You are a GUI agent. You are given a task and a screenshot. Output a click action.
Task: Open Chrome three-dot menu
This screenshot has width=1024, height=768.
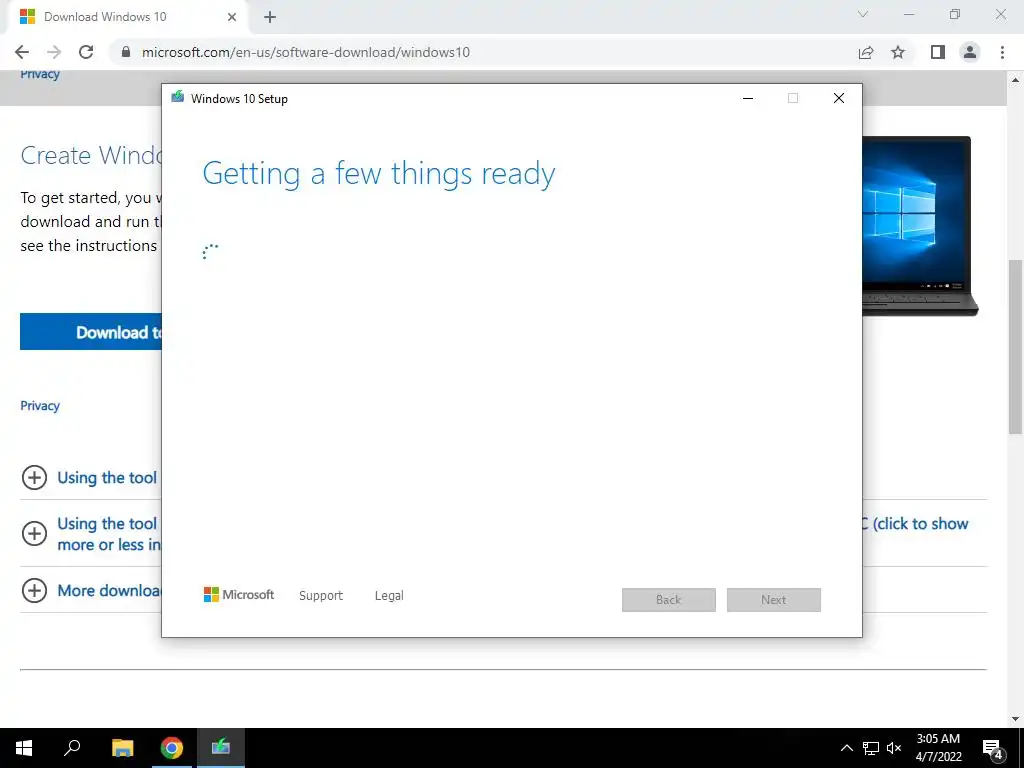click(1002, 52)
